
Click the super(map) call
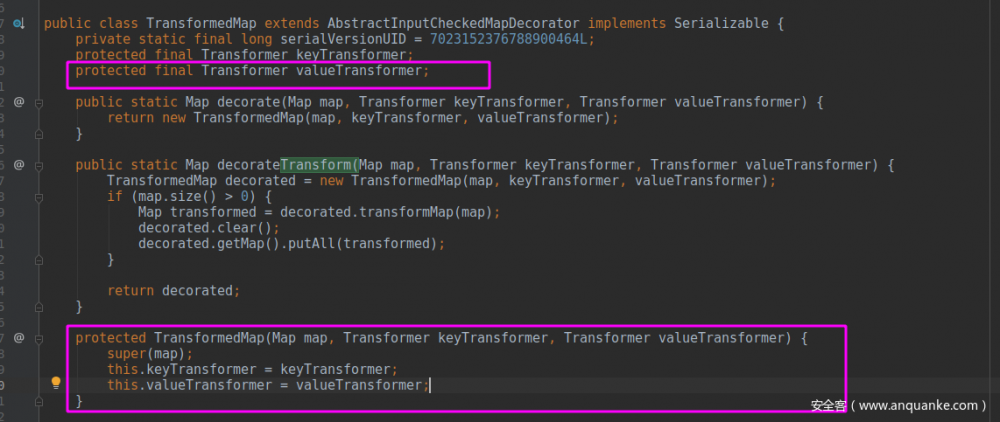coord(150,354)
